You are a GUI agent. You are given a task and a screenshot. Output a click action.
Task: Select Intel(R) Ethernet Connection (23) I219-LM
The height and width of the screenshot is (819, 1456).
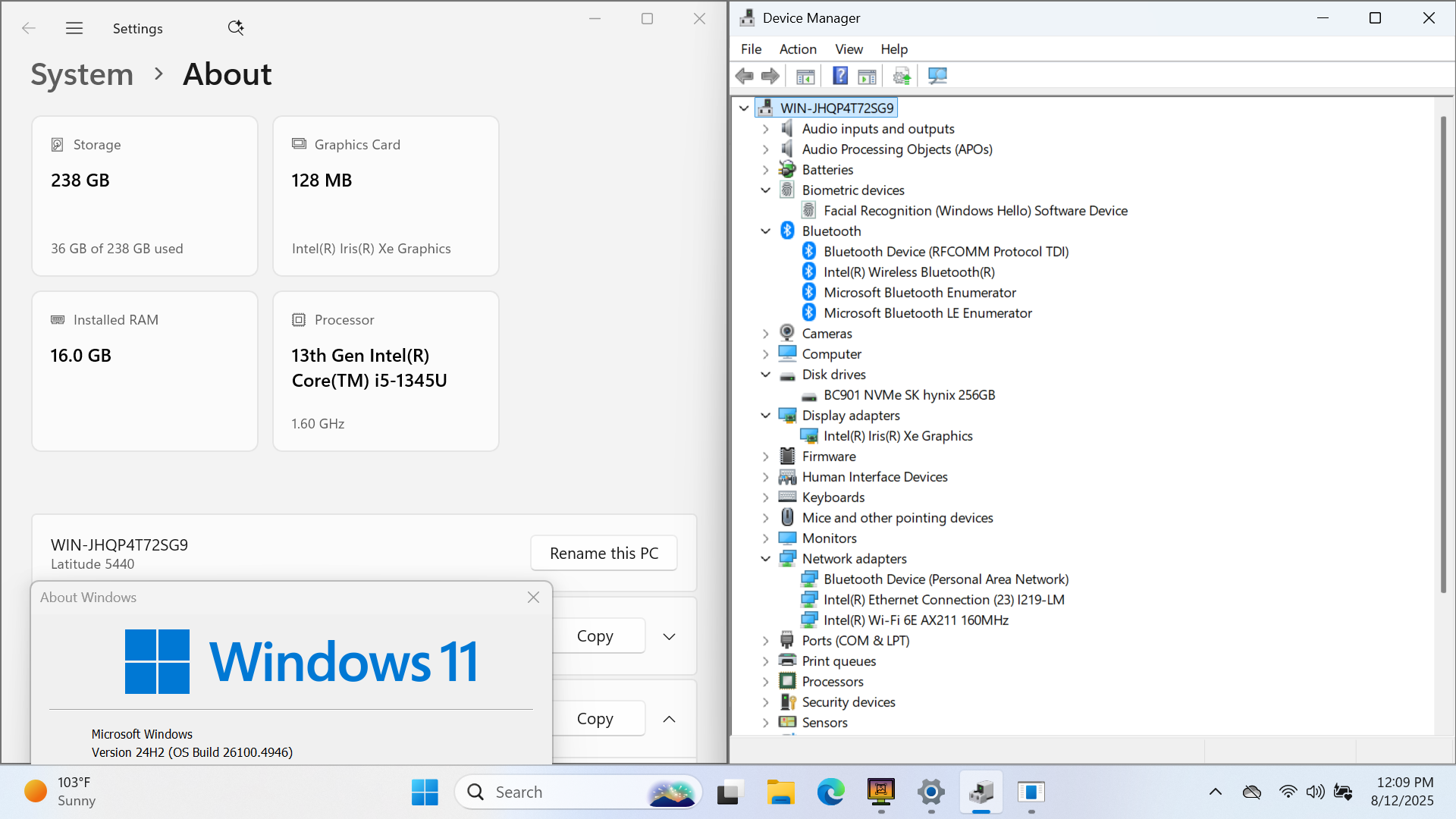coord(944,600)
